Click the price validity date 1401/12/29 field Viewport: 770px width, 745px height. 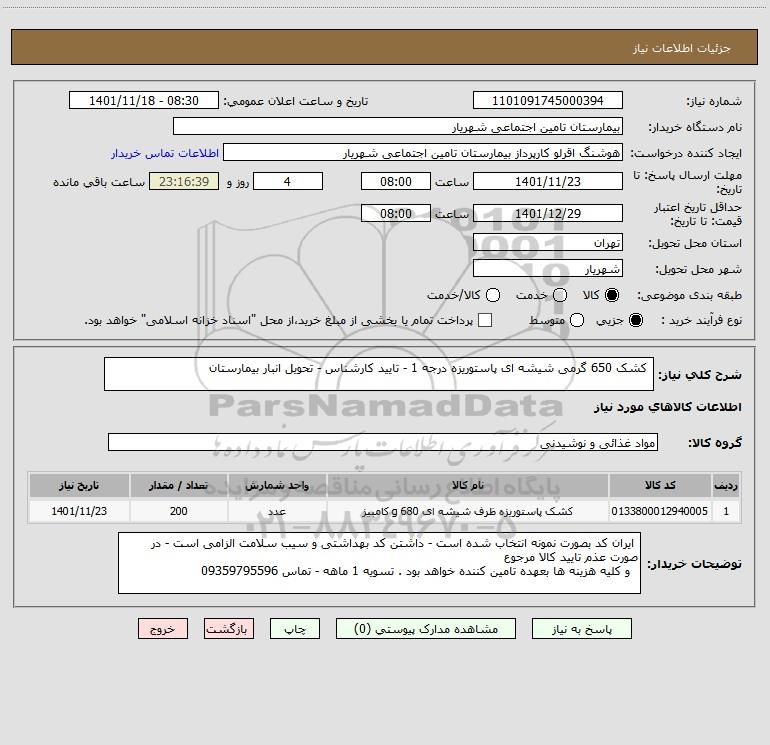coord(548,213)
